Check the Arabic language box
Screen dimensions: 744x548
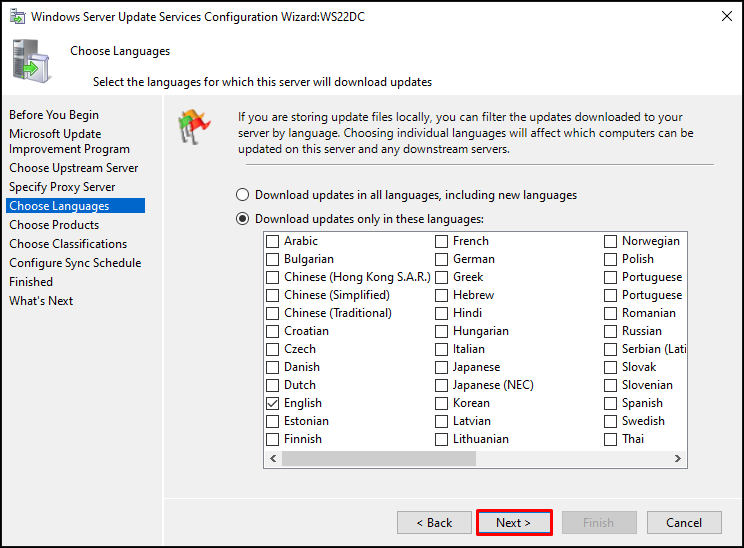(272, 241)
